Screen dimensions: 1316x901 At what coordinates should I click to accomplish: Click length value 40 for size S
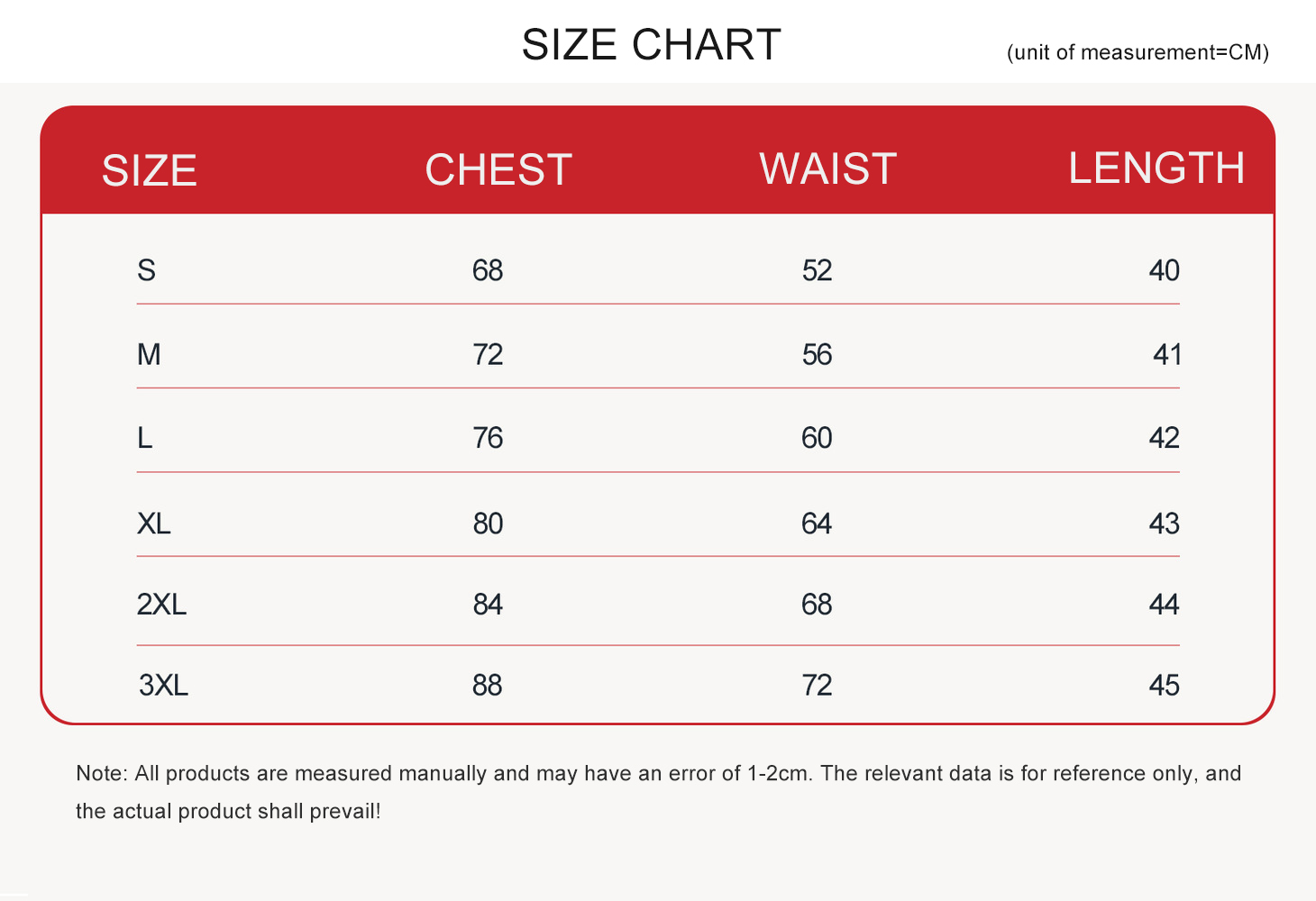[1164, 270]
